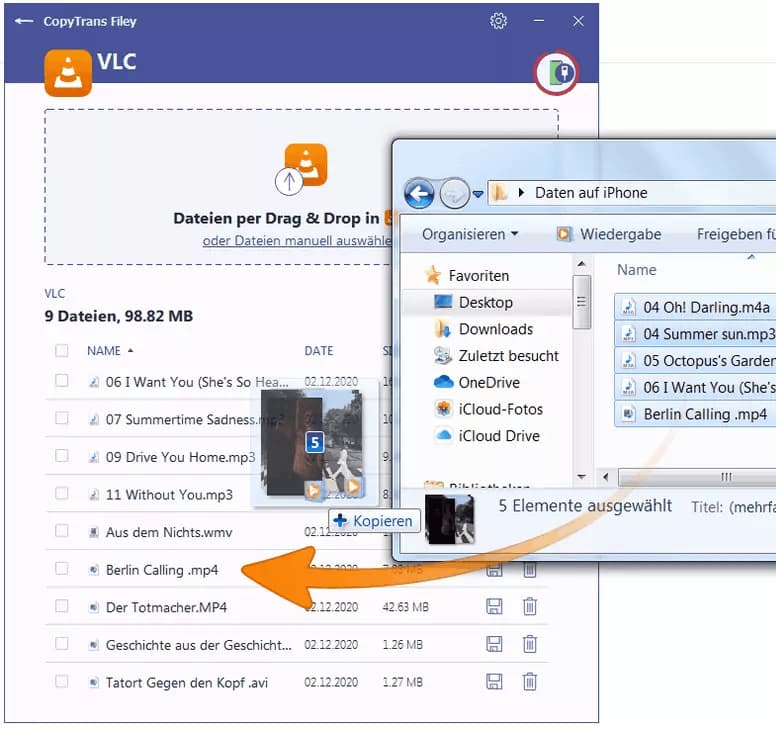This screenshot has width=776, height=729.
Task: Select 04 Oh! Darling.m4a in Explorer
Action: (695, 307)
